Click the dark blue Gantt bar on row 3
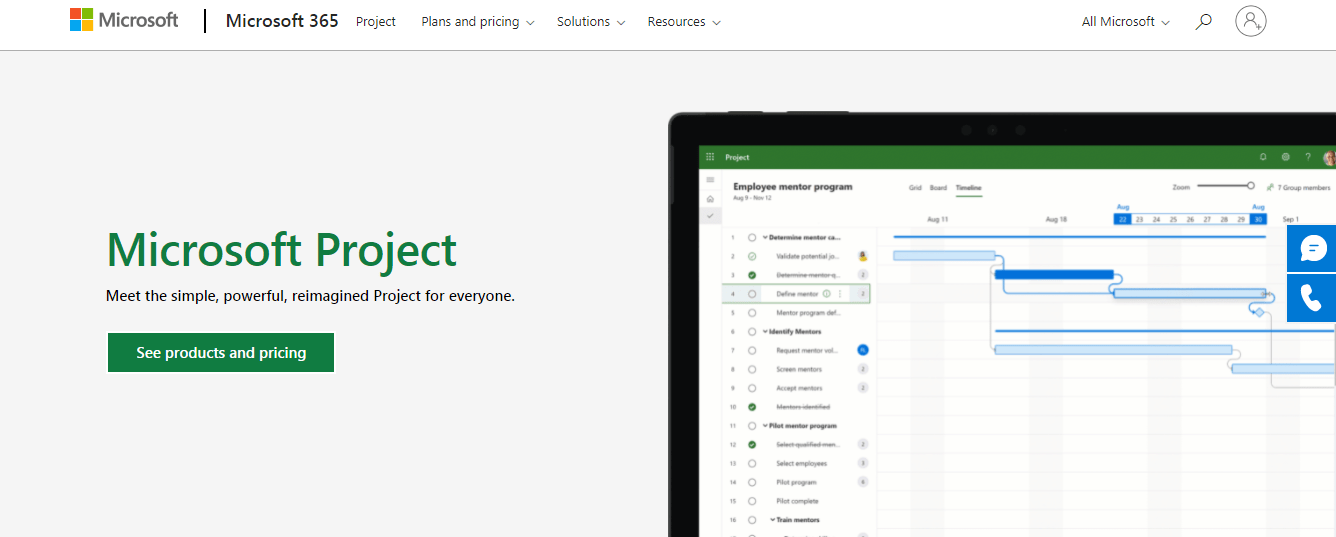Image resolution: width=1336 pixels, height=537 pixels. pos(1054,274)
